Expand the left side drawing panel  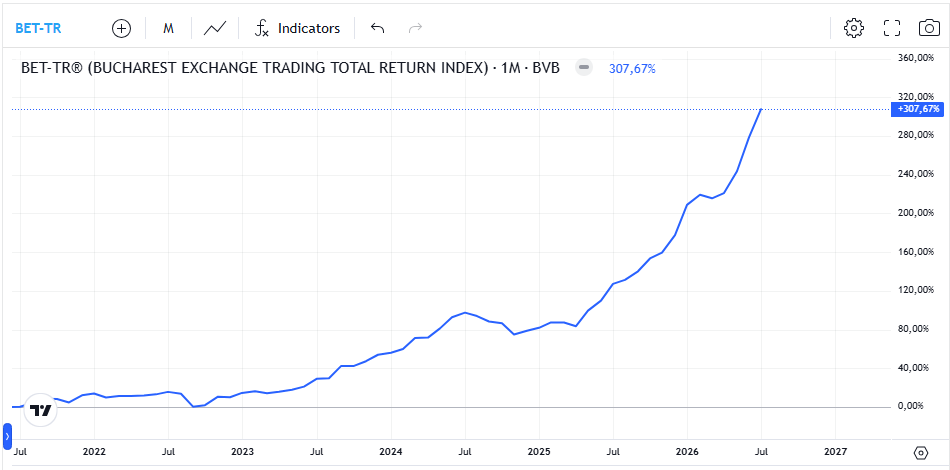7,436
